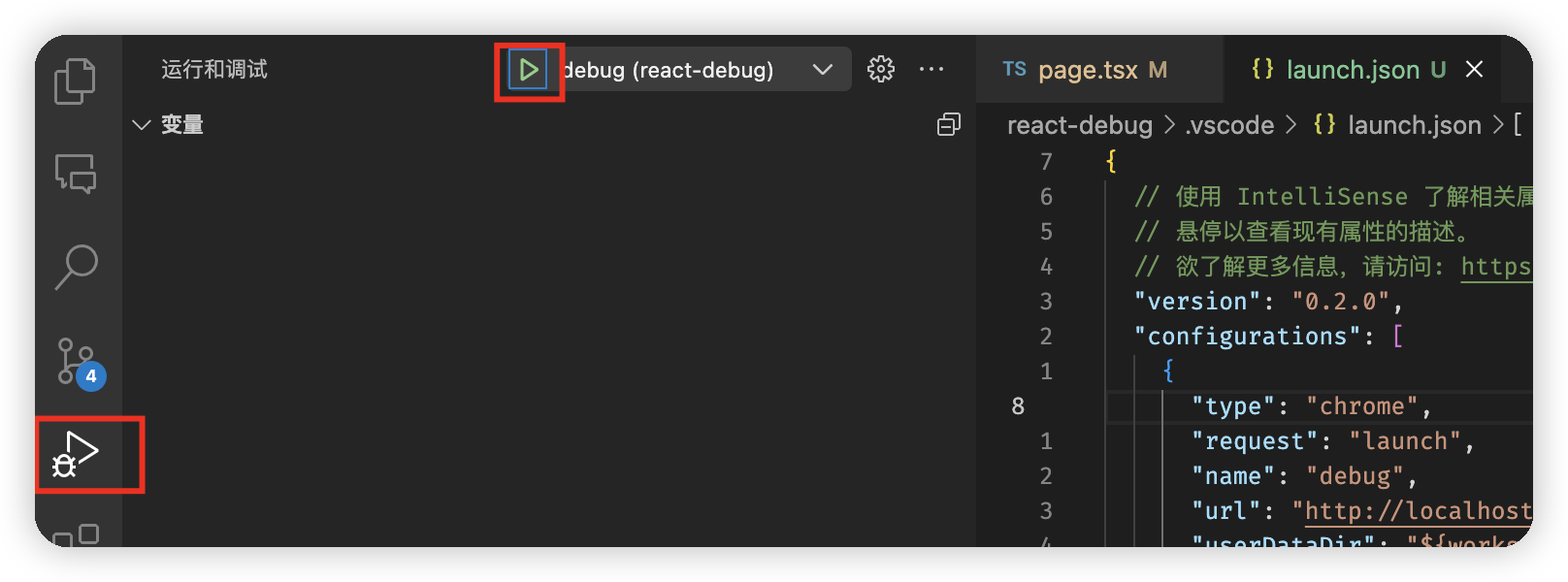Open the Explorer view icon

(x=76, y=81)
